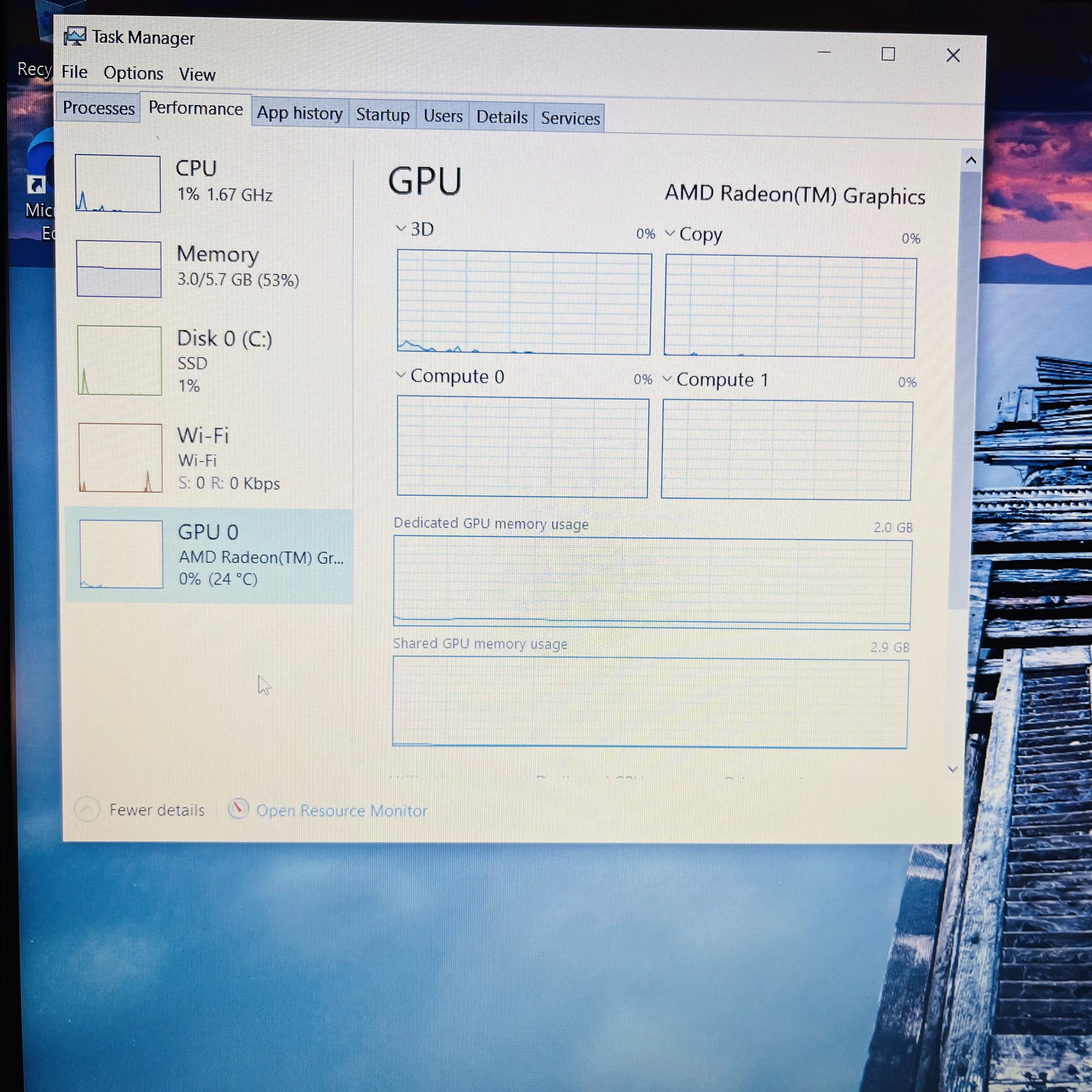The width and height of the screenshot is (1092, 1092).
Task: Click the AMD Radeon(TM) Graphics heading
Action: 795,194
